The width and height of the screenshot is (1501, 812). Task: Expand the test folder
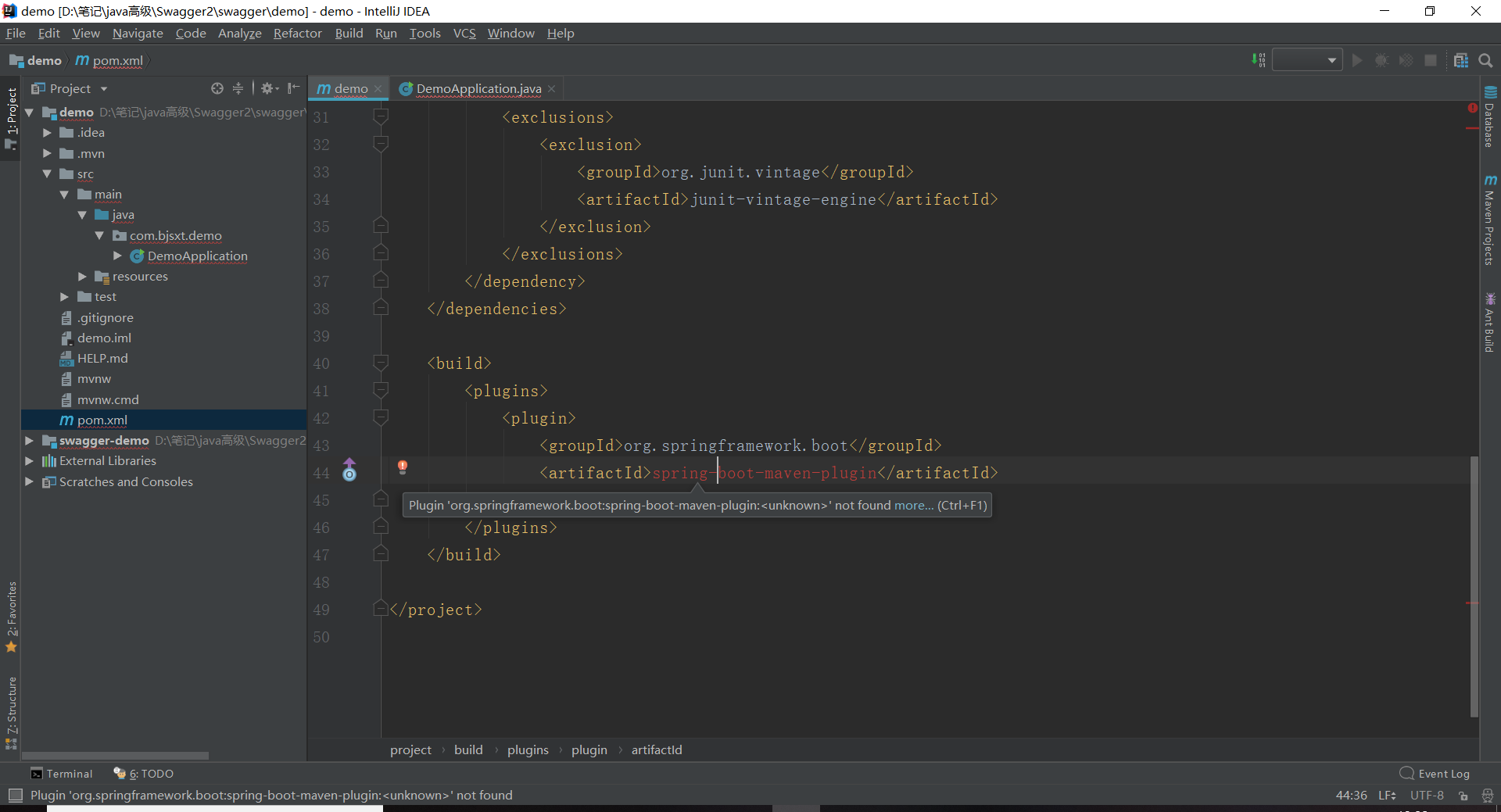[64, 296]
